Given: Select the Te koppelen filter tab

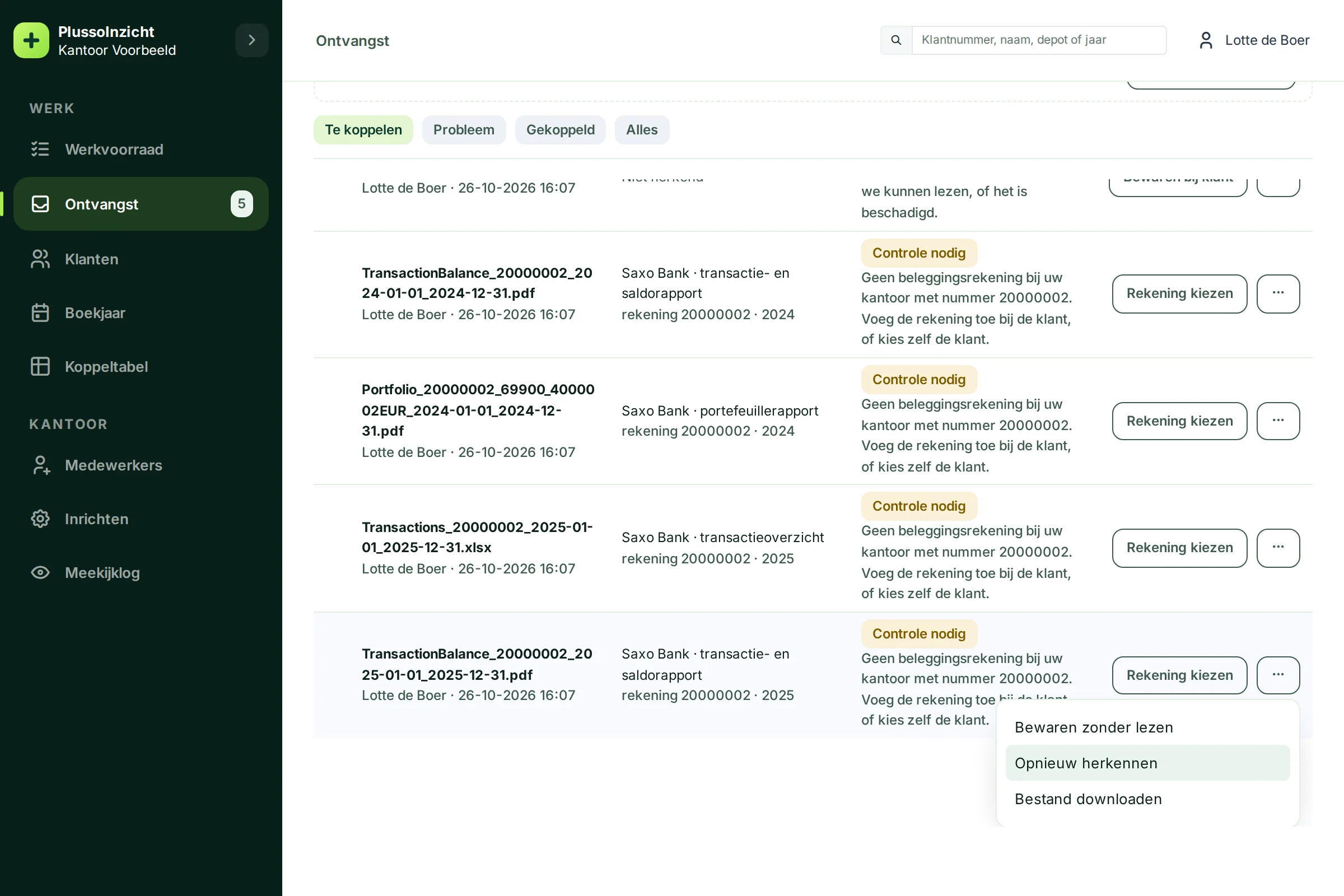Looking at the screenshot, I should pos(363,130).
